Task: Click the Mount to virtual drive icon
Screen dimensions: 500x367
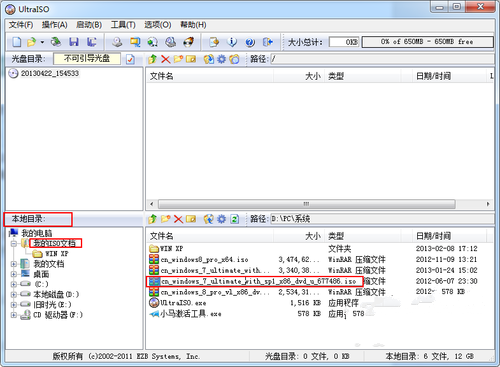Action: click(x=153, y=42)
